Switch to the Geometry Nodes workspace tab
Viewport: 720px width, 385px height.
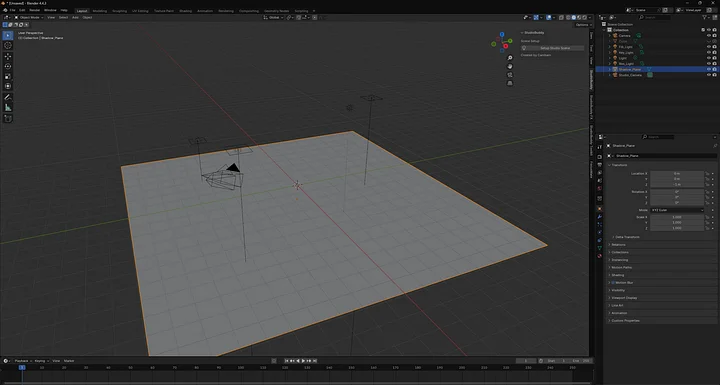pyautogui.click(x=276, y=11)
